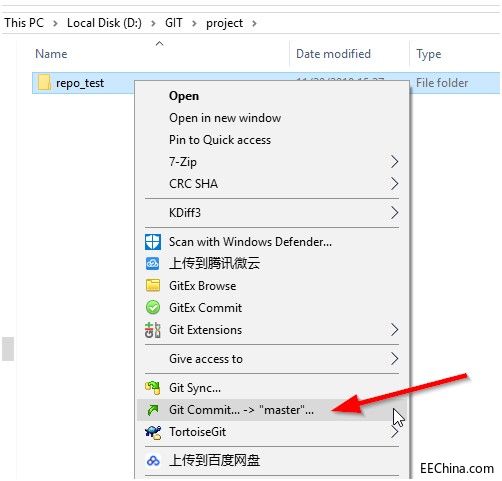The image size is (502, 481).
Task: Select Pin to Quick access
Action: coord(220,140)
